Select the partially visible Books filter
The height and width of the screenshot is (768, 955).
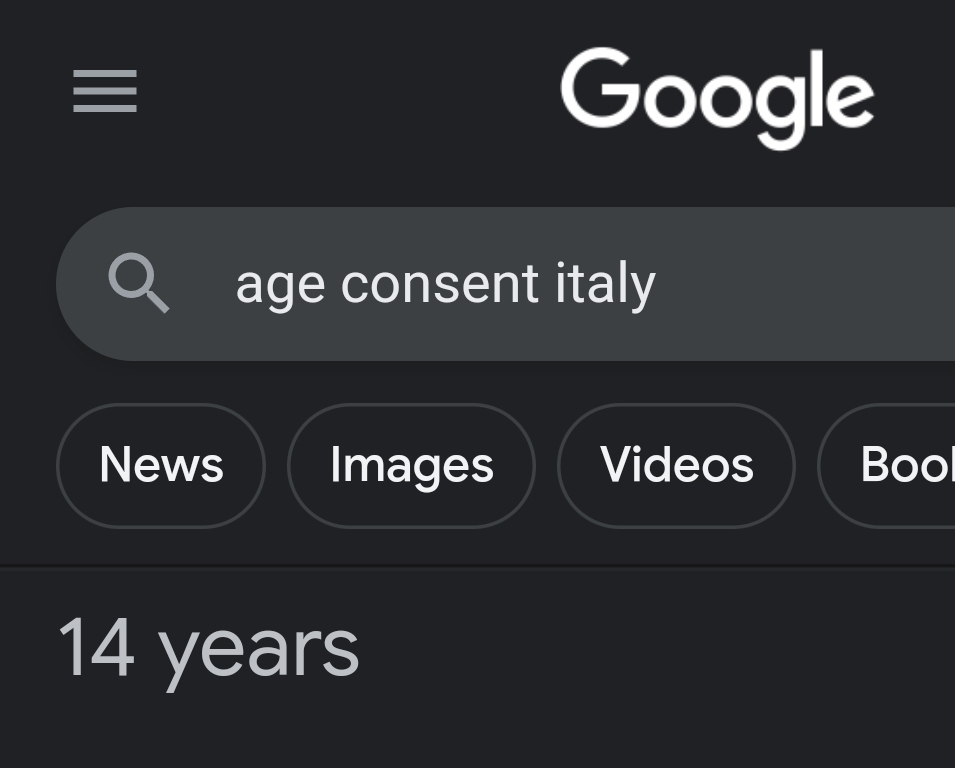coord(900,465)
